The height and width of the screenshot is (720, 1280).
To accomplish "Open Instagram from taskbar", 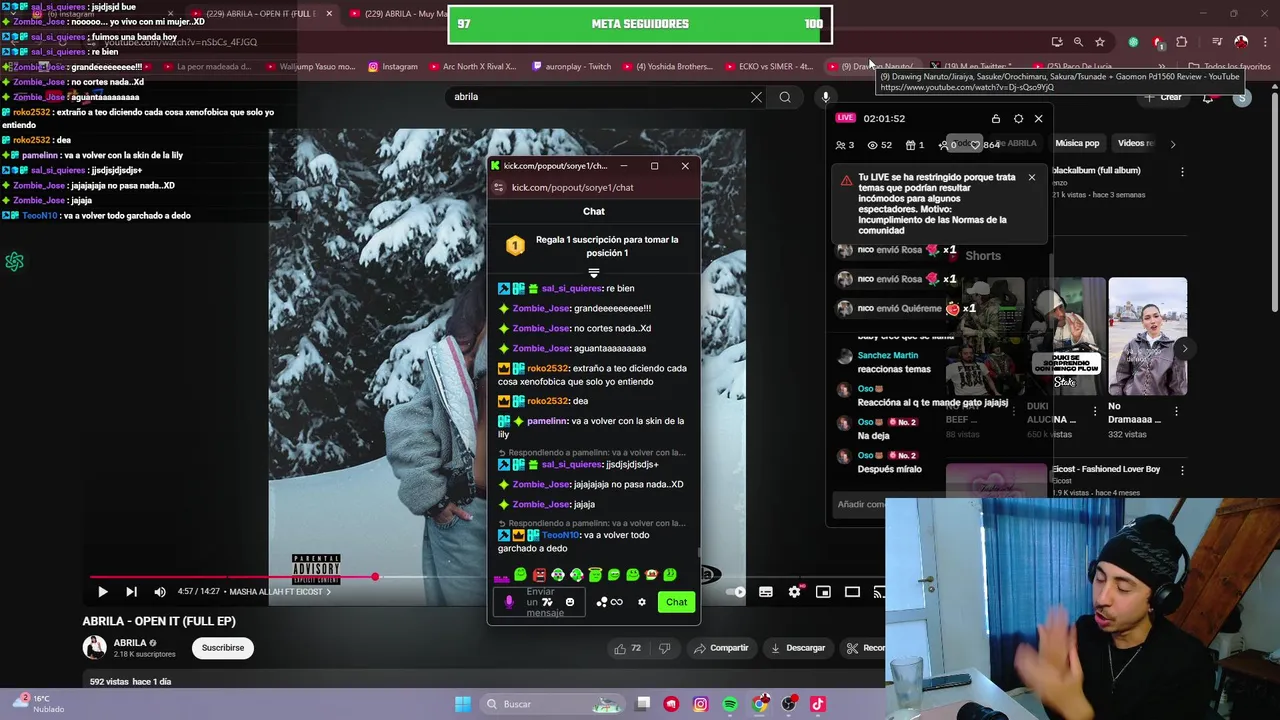I will (700, 704).
